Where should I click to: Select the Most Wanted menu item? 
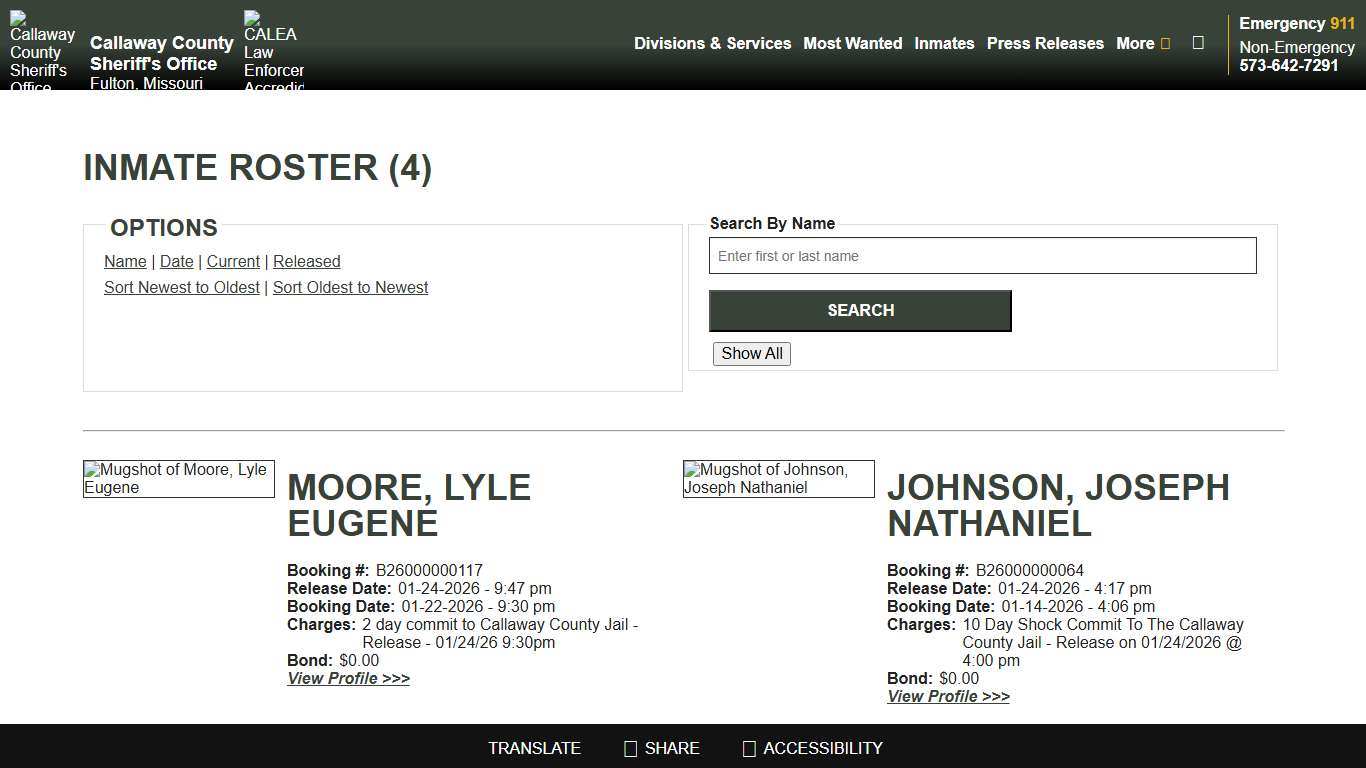tap(852, 43)
